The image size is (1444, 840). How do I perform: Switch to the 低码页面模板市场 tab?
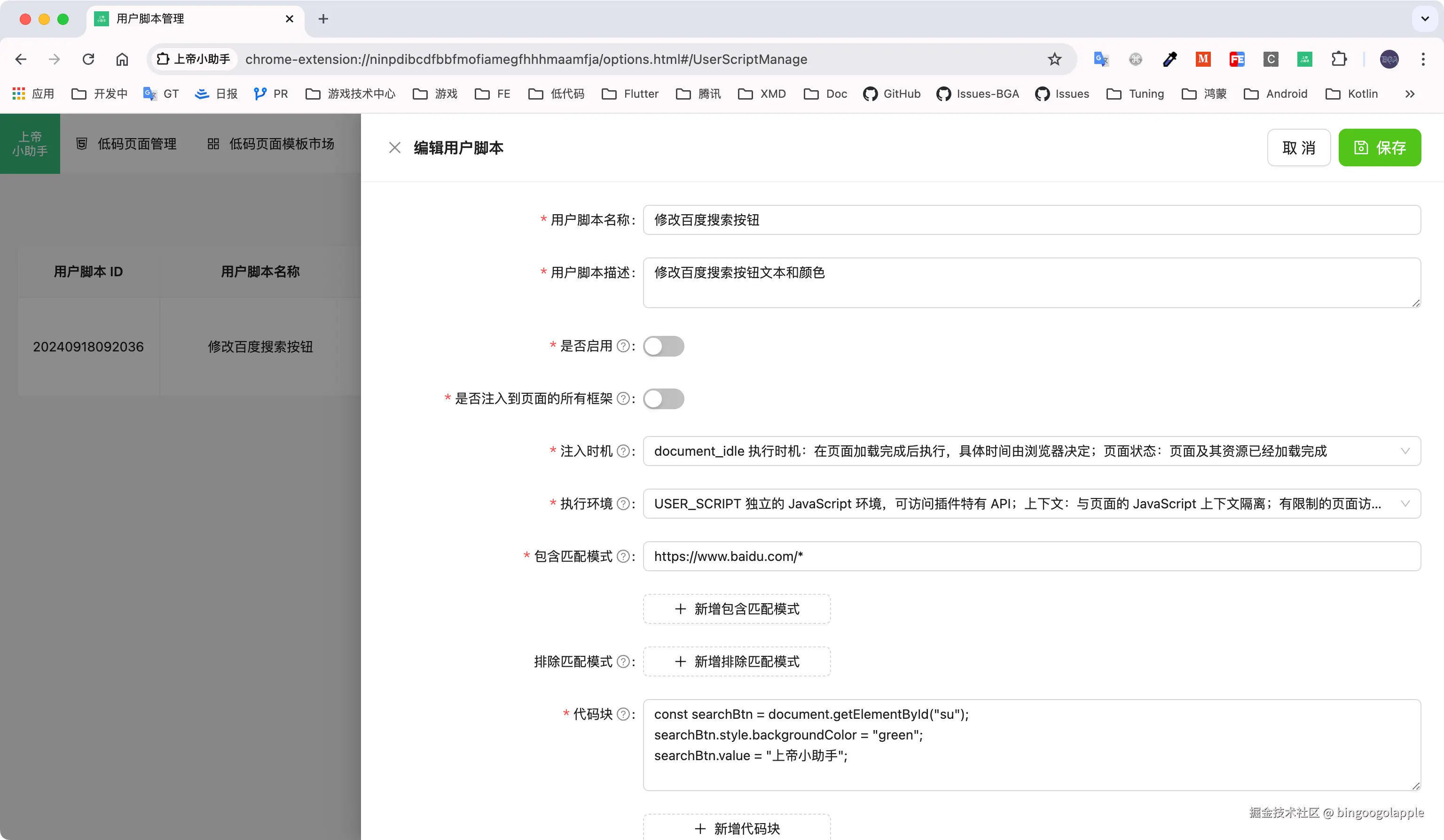coord(272,144)
